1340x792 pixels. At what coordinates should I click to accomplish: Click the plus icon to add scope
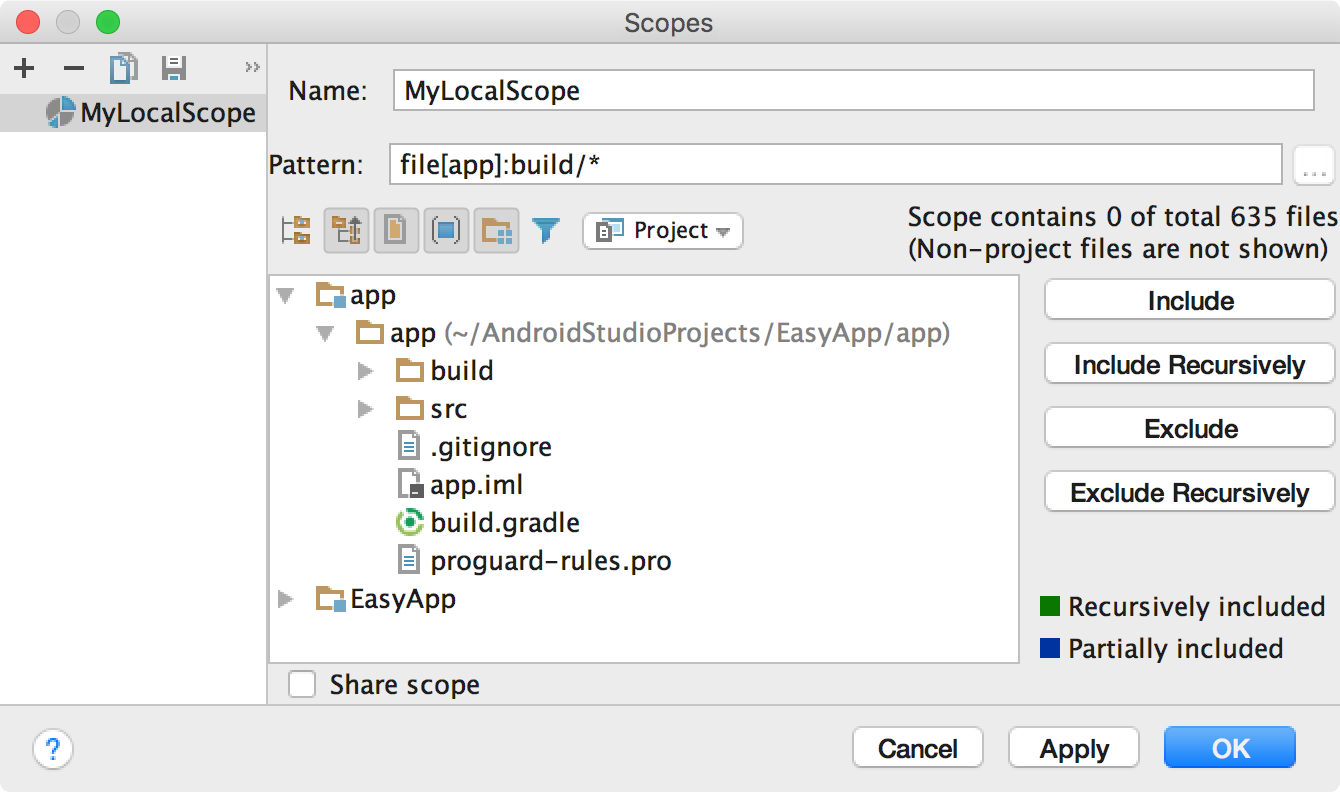24,68
